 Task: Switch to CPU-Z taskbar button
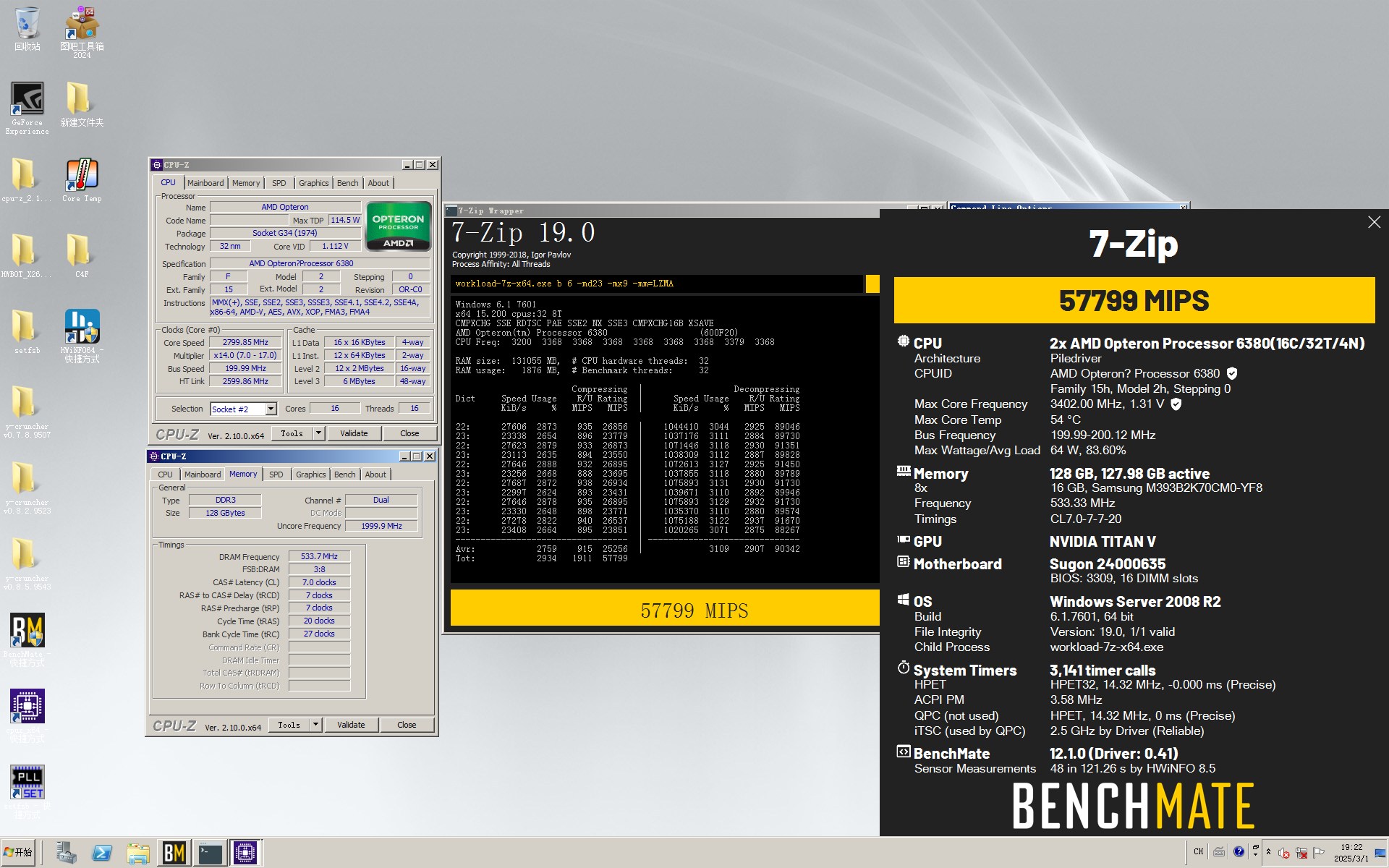(x=245, y=853)
